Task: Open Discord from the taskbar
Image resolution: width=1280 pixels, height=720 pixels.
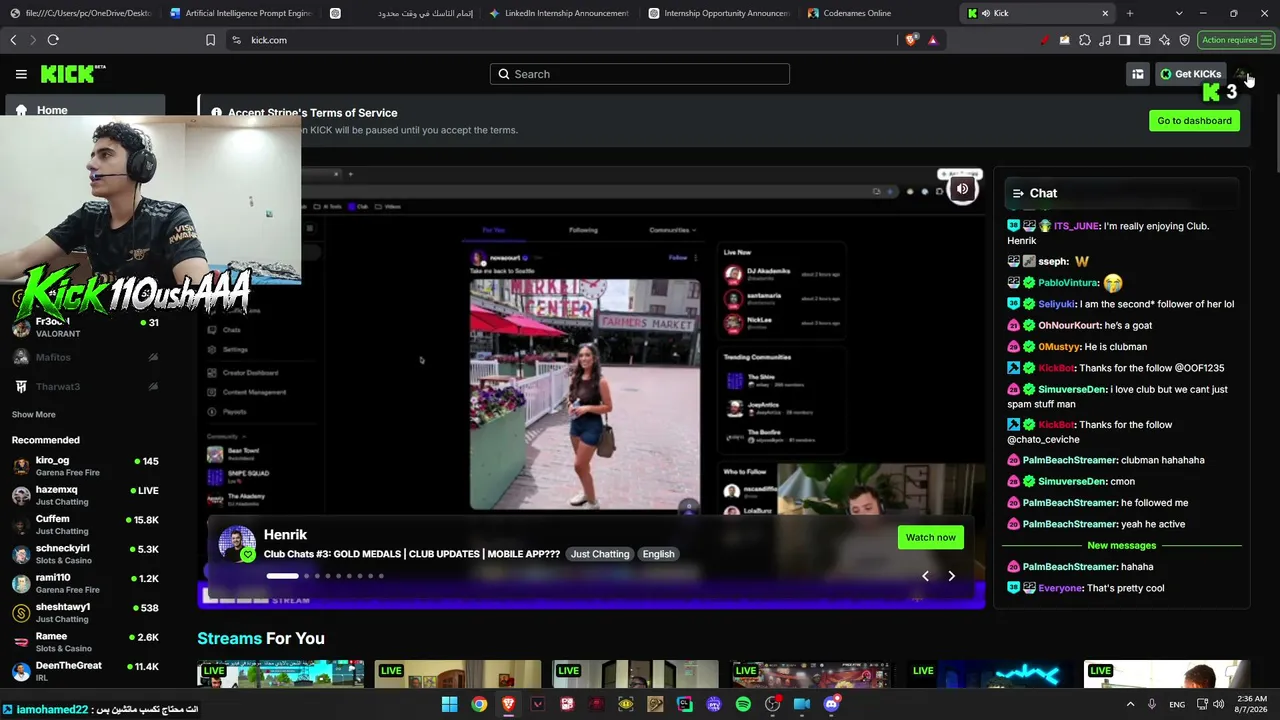Action: point(831,705)
